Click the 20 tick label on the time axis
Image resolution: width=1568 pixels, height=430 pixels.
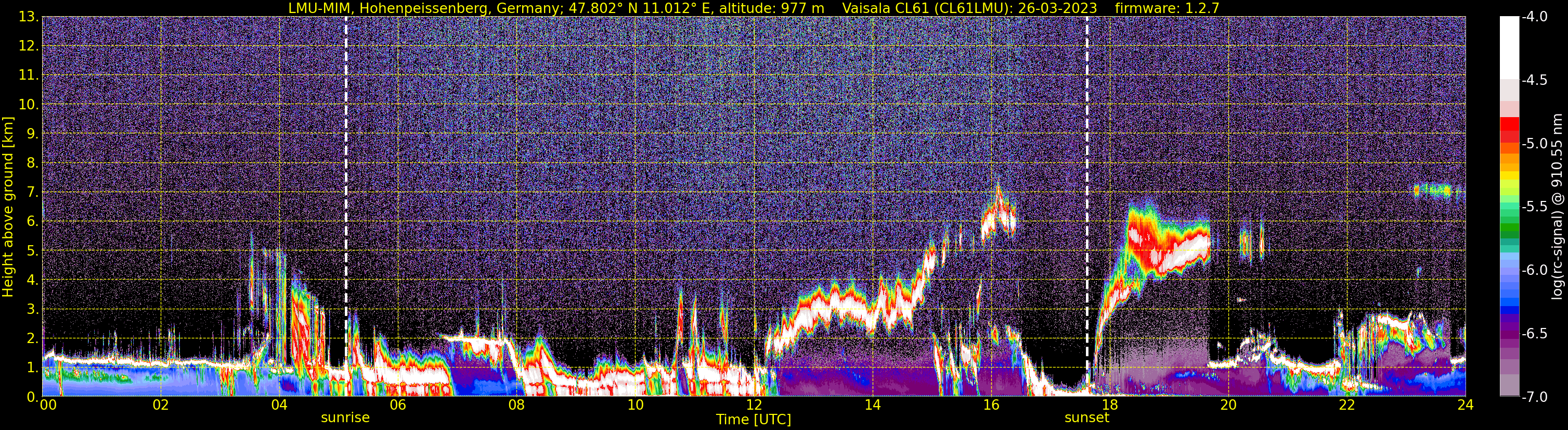coord(1228,406)
